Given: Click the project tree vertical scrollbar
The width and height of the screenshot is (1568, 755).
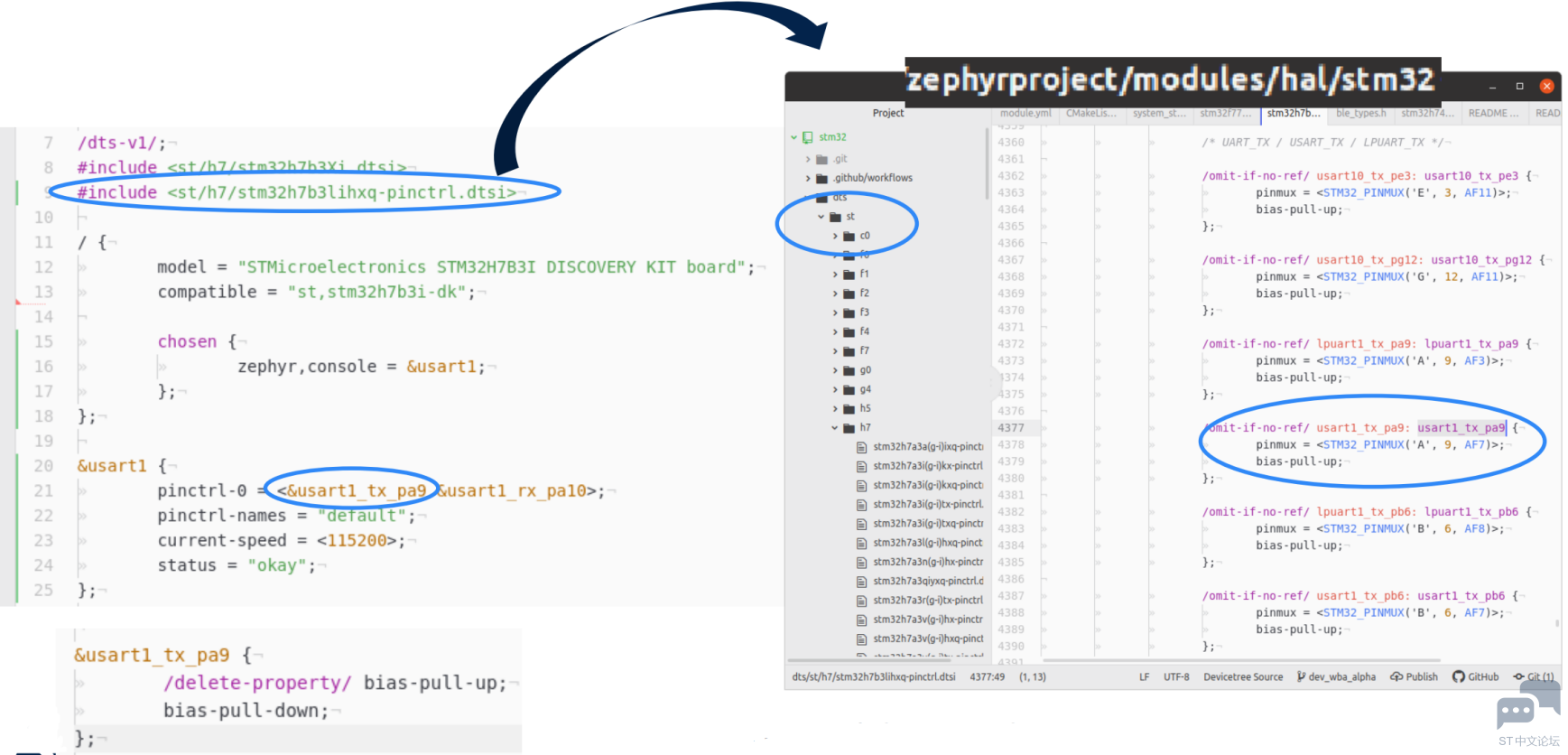Looking at the screenshot, I should click(x=986, y=163).
